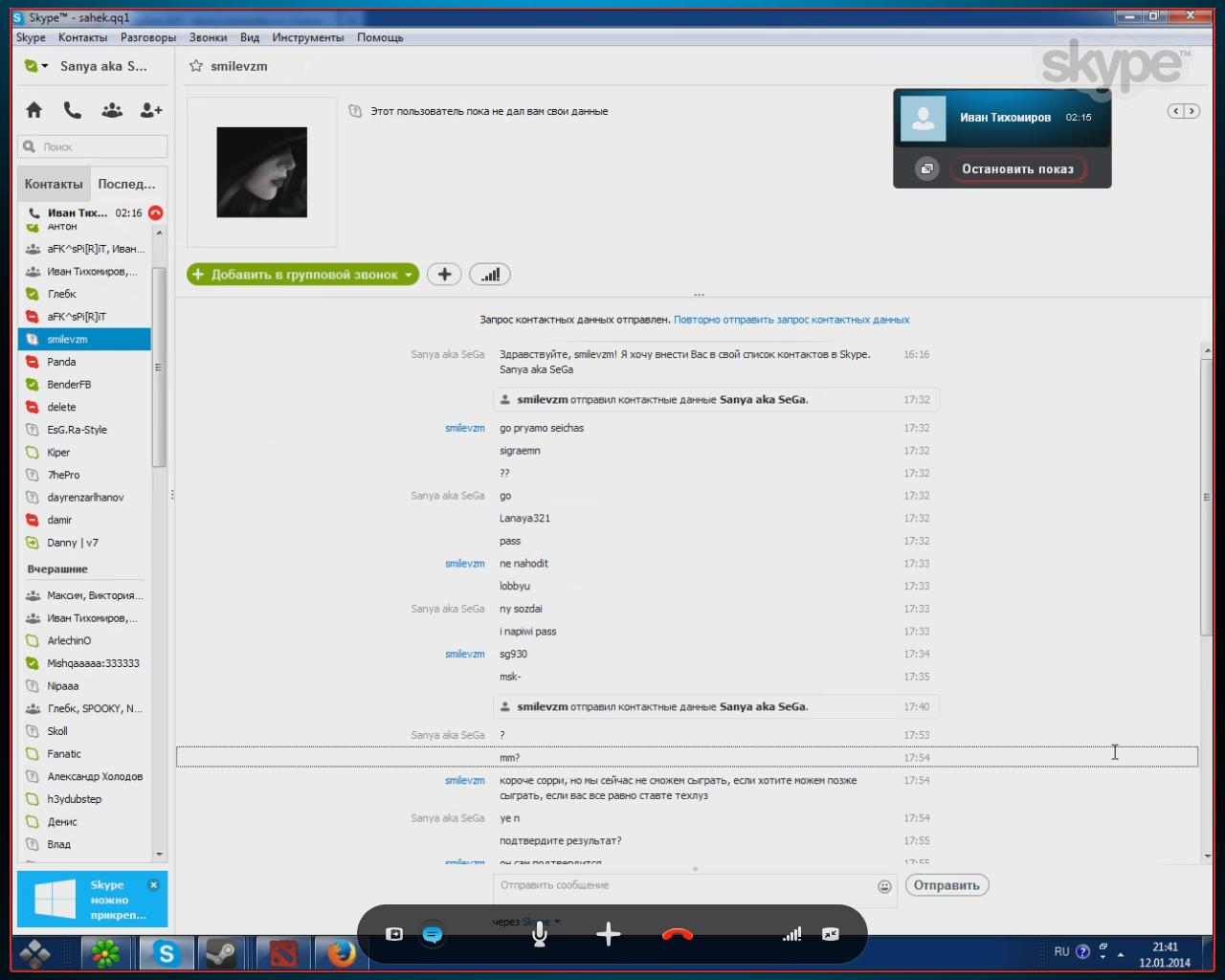Select the Александр Холодов contact
The height and width of the screenshot is (980, 1225).
pos(84,776)
